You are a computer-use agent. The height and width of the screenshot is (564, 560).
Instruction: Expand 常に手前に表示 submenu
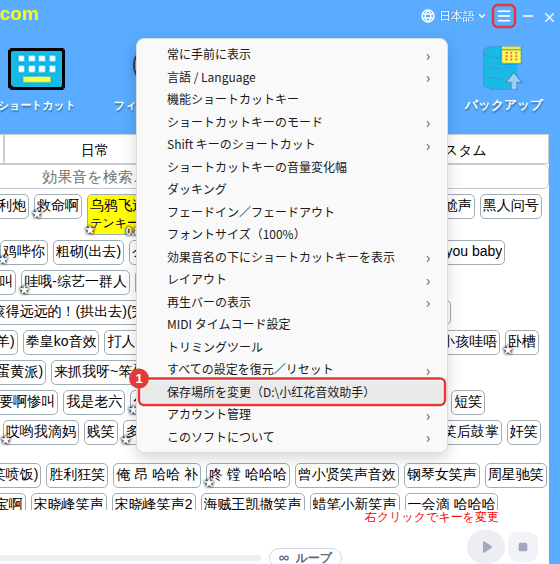292,55
